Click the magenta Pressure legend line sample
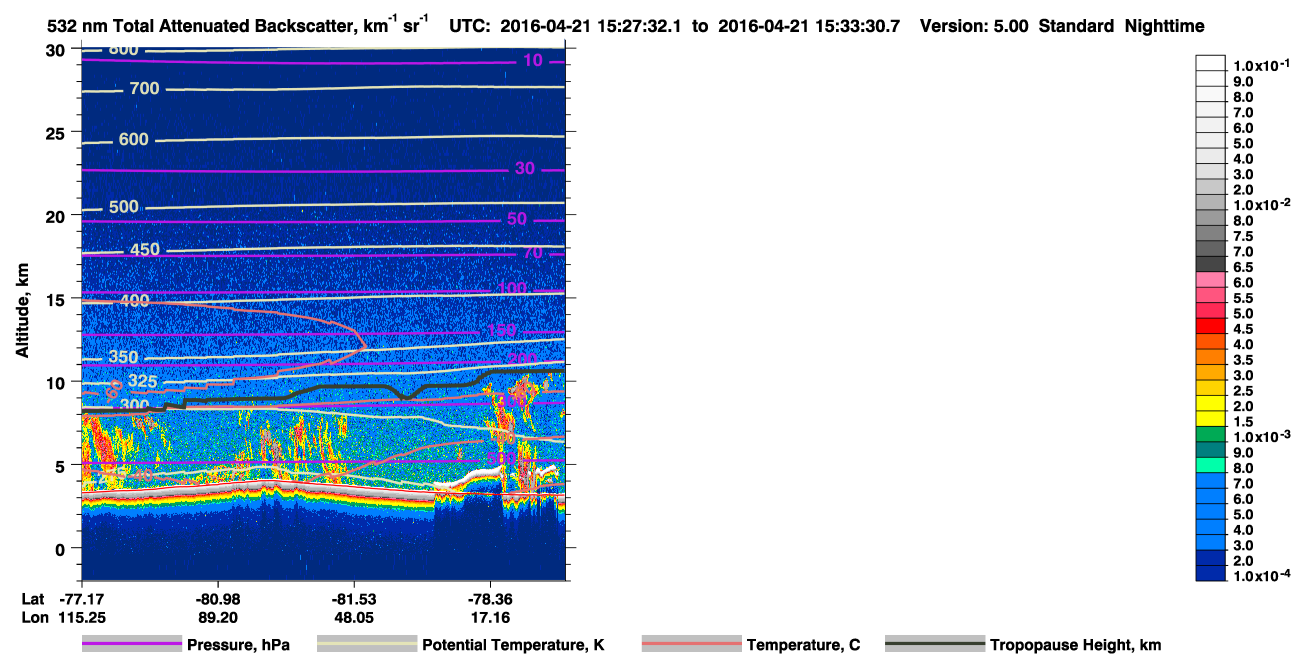This screenshot has height=667, width=1300. pos(132,645)
